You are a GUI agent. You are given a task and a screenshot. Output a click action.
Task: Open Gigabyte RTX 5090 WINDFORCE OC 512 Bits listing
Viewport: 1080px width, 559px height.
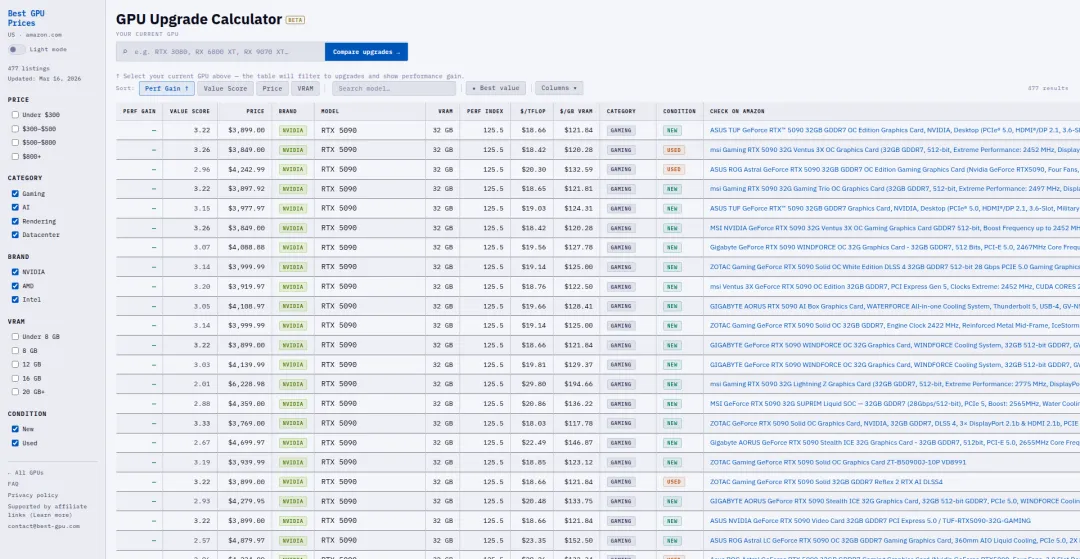tap(895, 247)
